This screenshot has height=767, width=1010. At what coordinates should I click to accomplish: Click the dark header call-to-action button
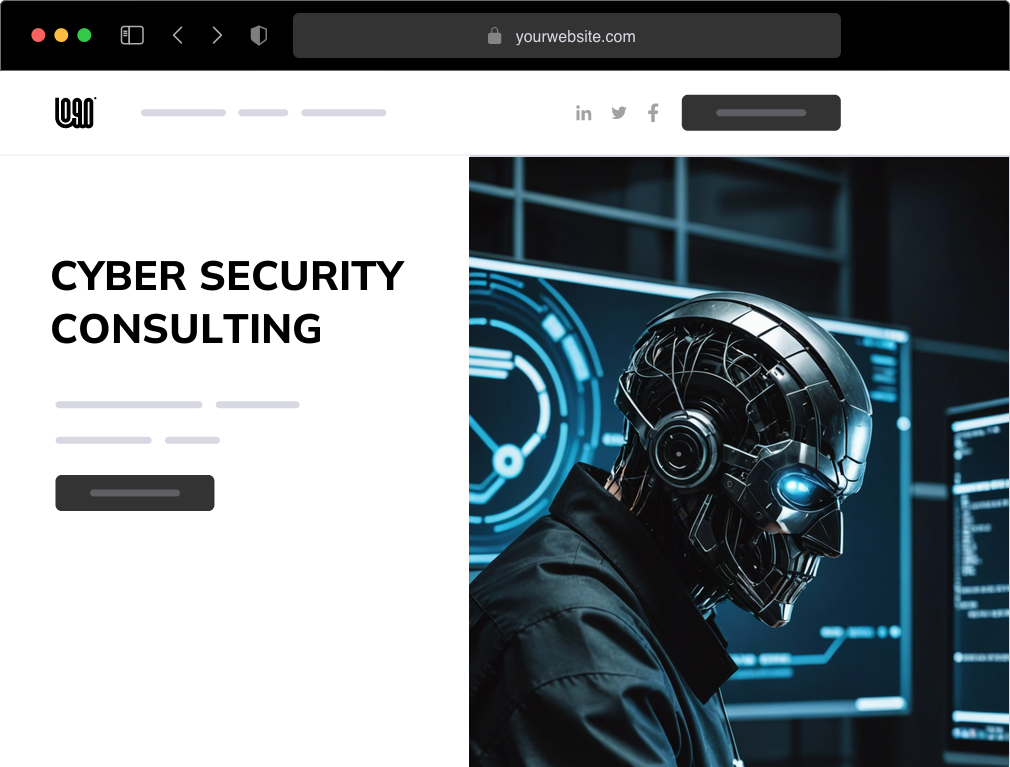[x=761, y=113]
